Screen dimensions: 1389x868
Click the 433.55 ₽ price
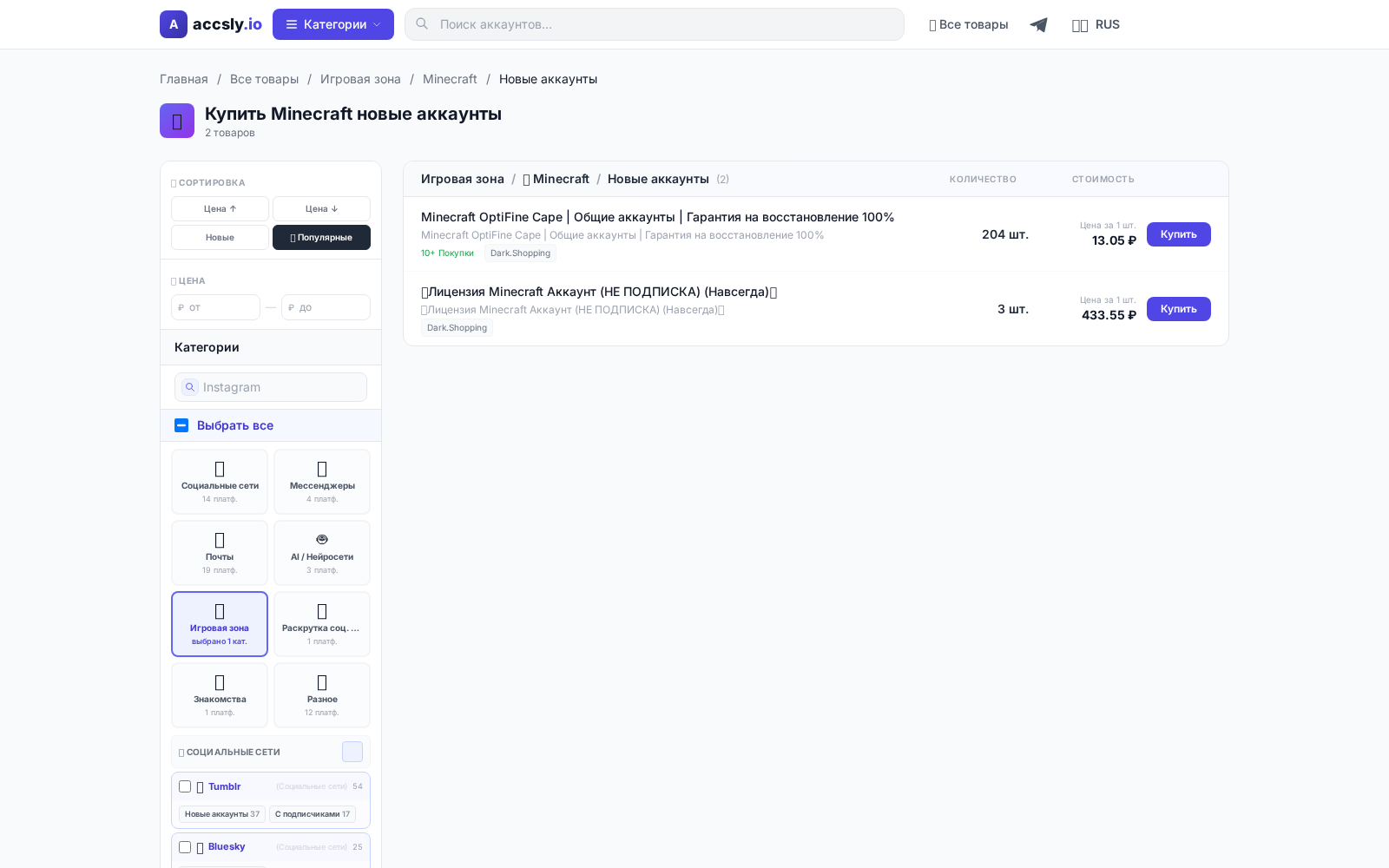pos(1109,315)
